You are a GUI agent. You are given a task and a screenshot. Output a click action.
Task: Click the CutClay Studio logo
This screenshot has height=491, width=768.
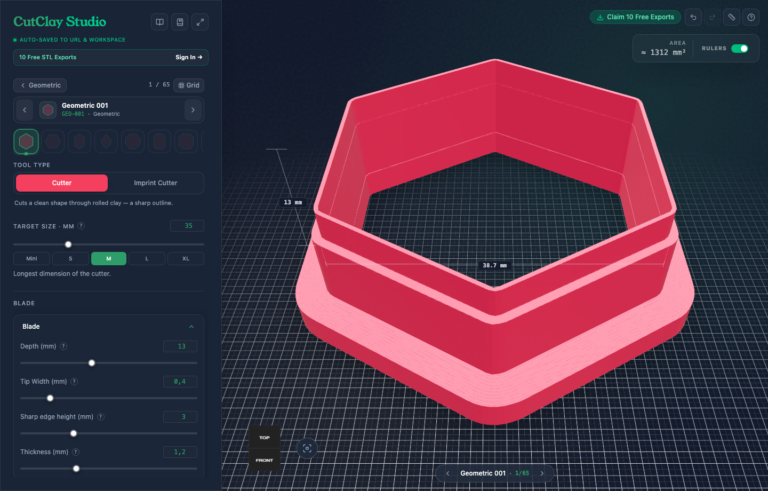(60, 22)
